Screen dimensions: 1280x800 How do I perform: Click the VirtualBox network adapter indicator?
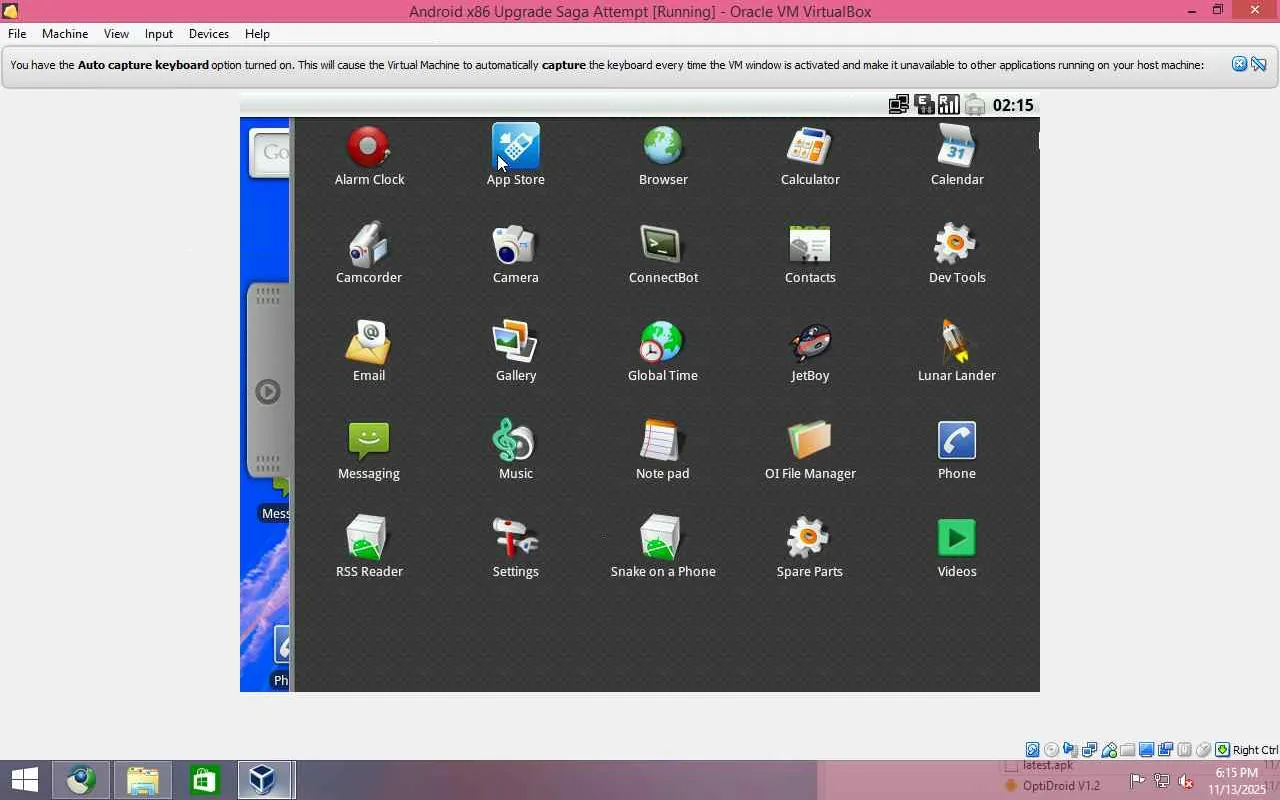click(1090, 750)
